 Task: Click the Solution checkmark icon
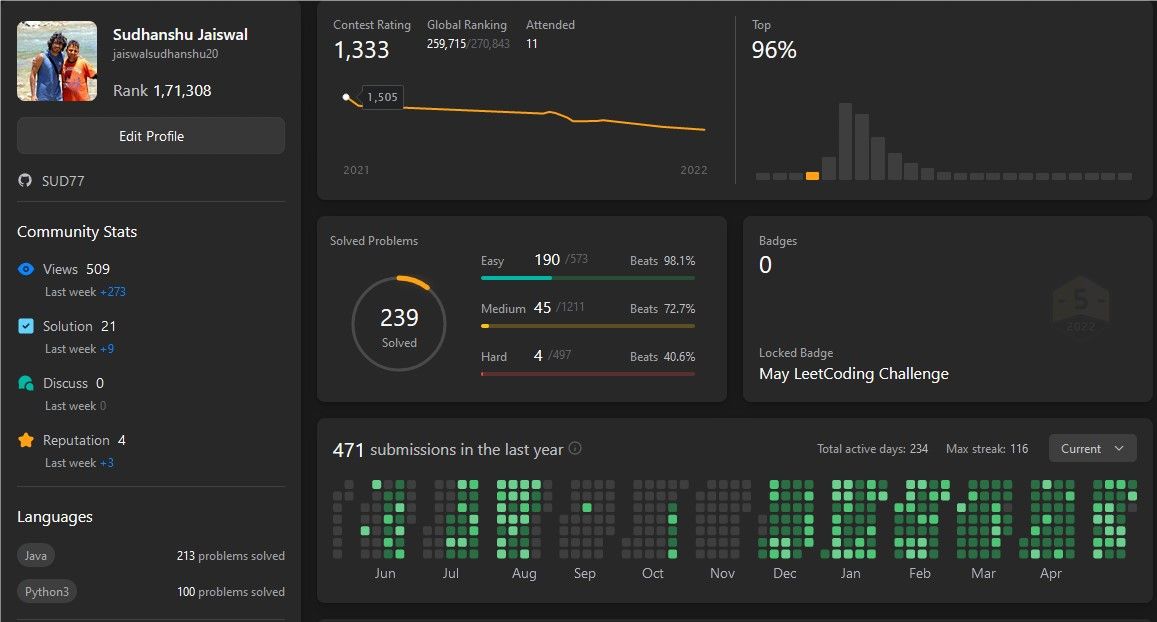pos(26,325)
